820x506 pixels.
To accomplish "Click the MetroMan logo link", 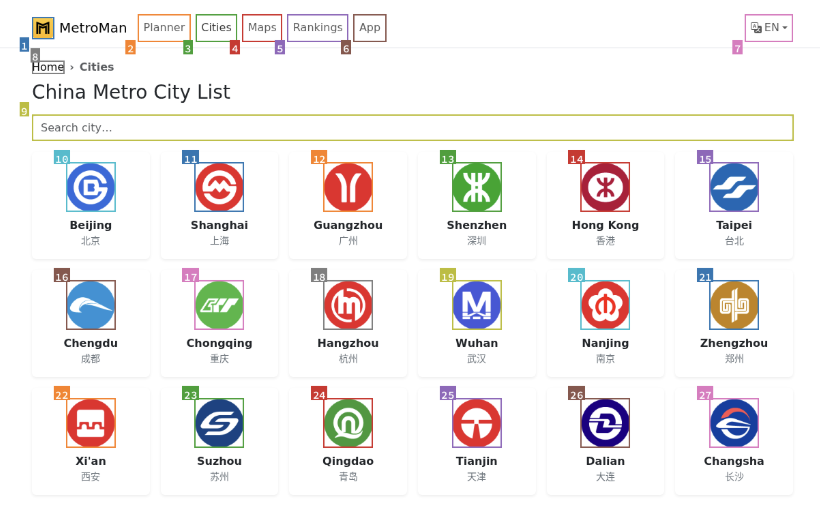I will (80, 28).
